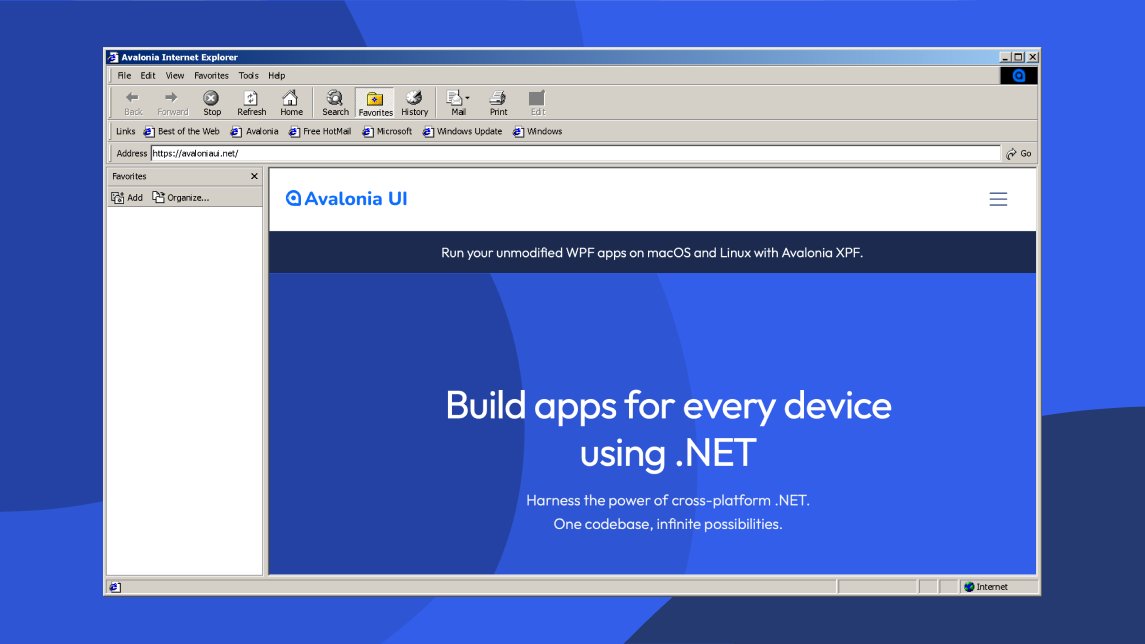Click 'Harness the power of cross-platform .NET.' text
The height and width of the screenshot is (644, 1145).
click(667, 500)
